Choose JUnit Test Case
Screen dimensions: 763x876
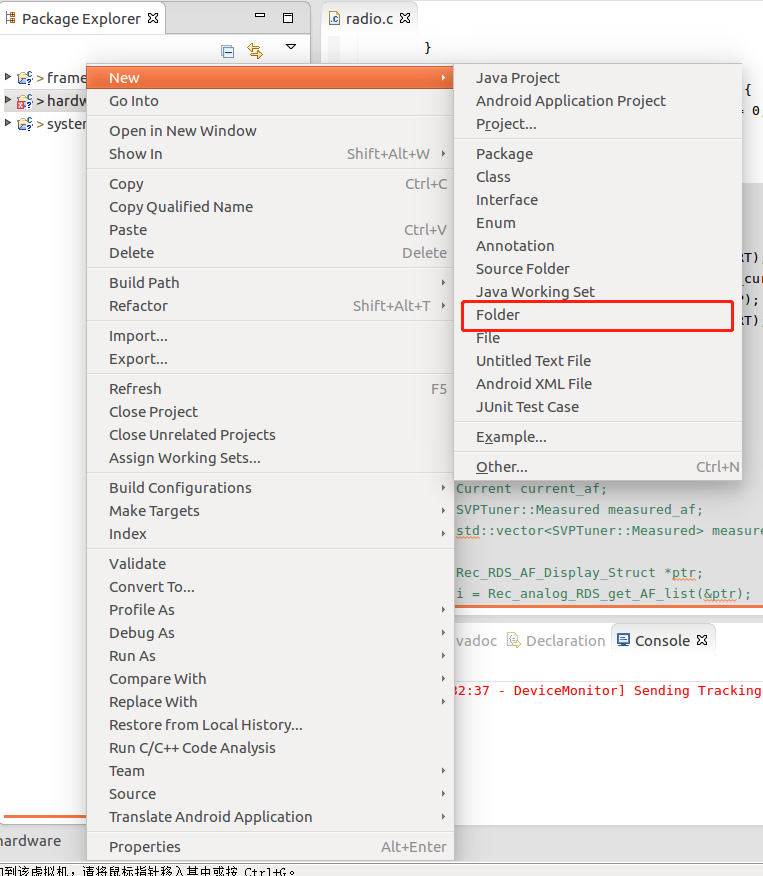tap(598, 407)
